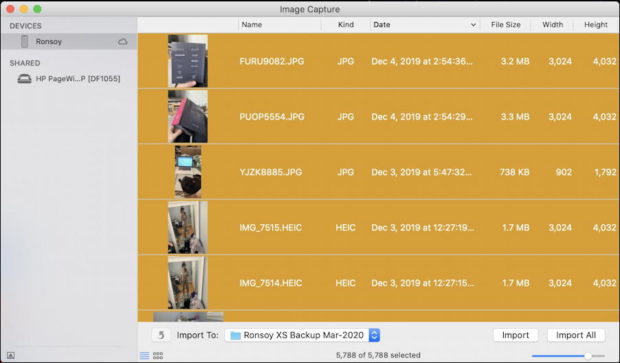Click the Dec 4, 2019 at 2:54:36 date
620x363 pixels.
[x=422, y=61]
